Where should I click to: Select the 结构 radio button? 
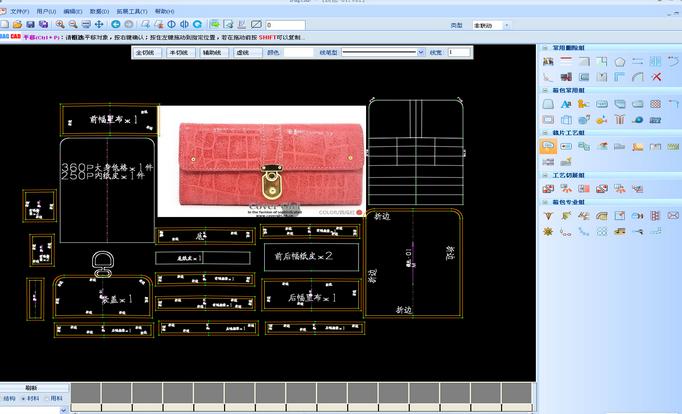7,398
